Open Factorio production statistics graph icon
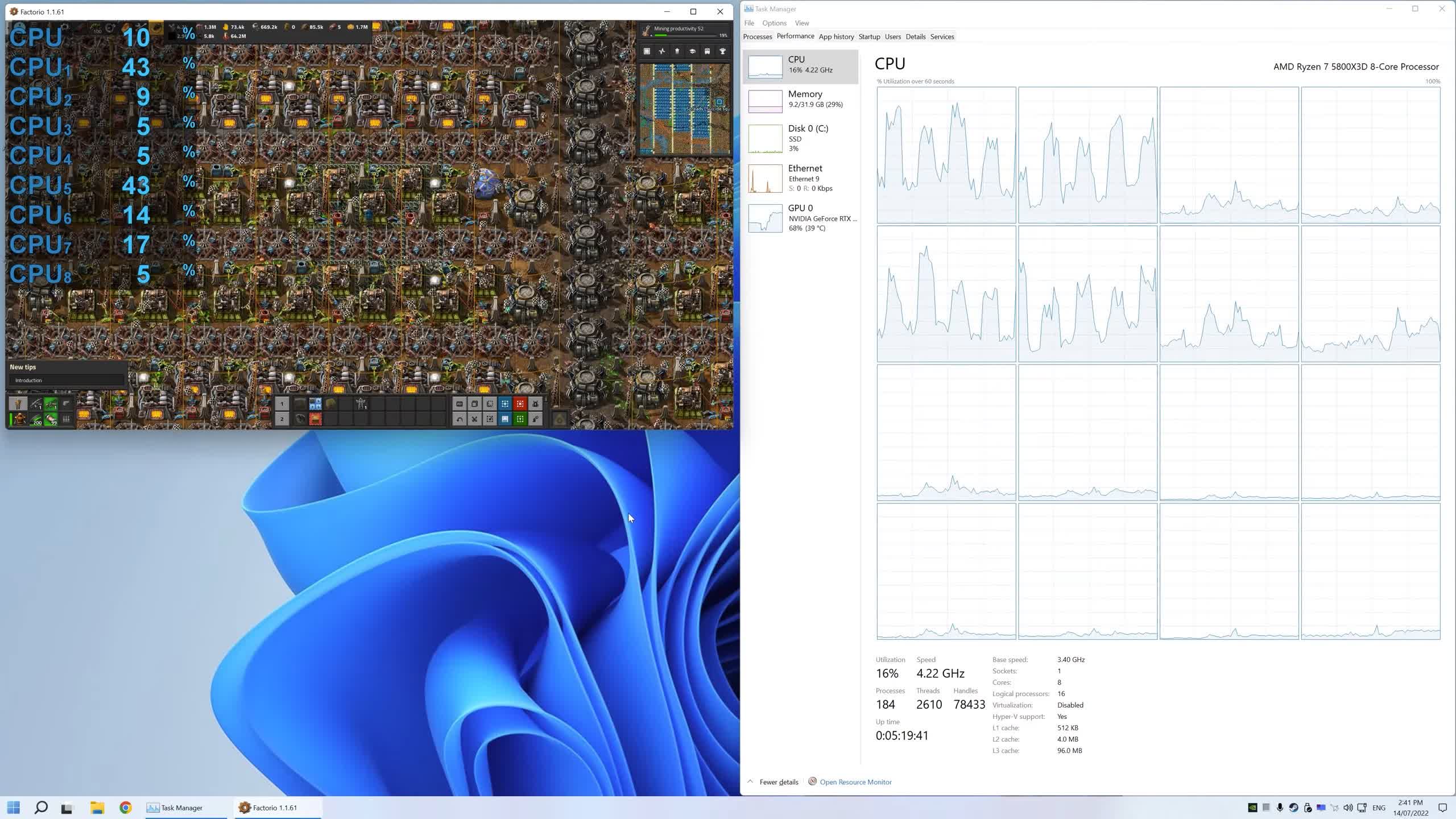 [662, 51]
